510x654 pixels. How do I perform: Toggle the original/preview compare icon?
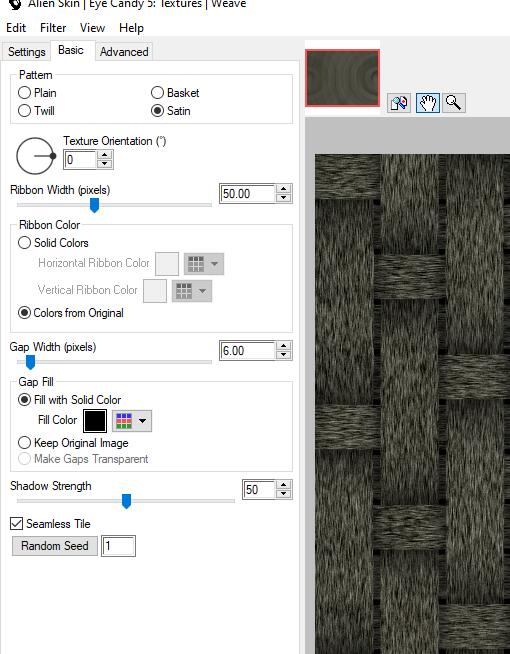pos(399,103)
